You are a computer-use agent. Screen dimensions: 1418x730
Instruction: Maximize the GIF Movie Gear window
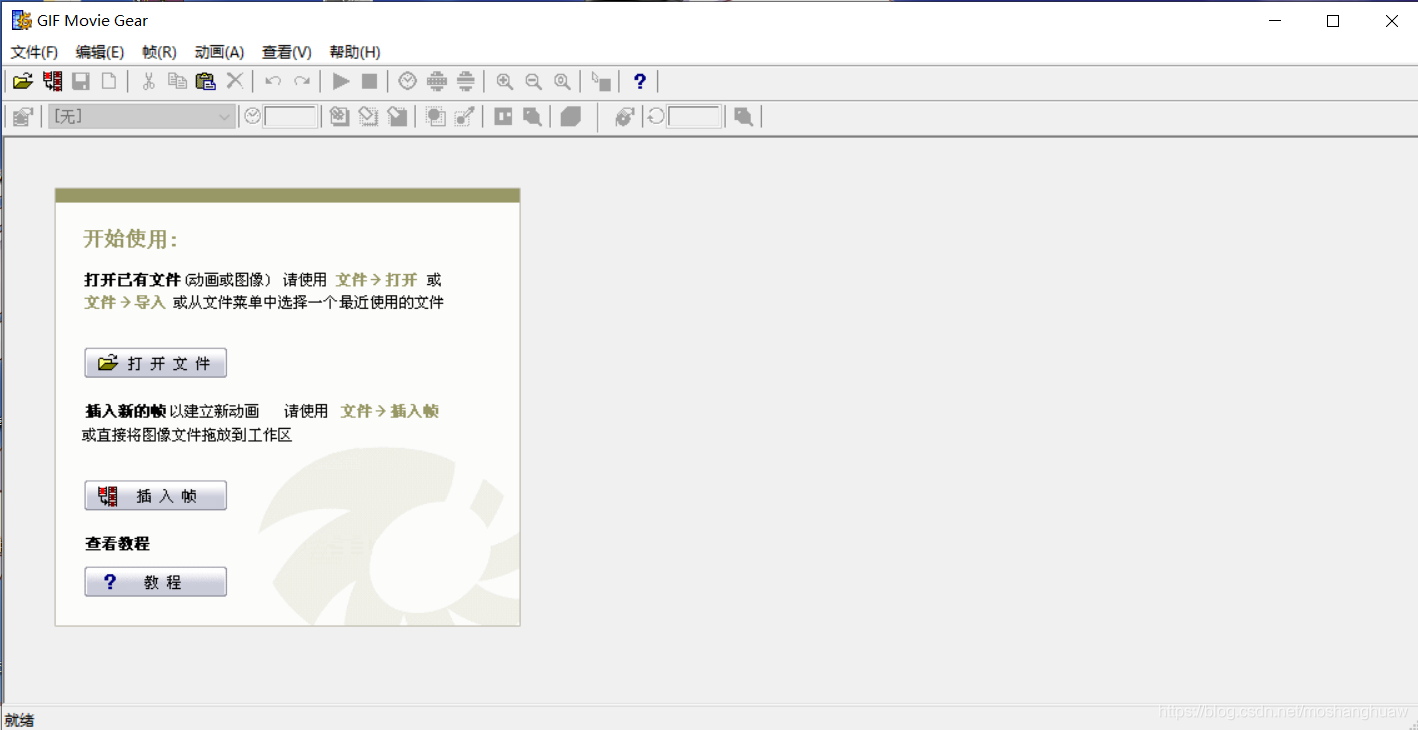[1333, 21]
